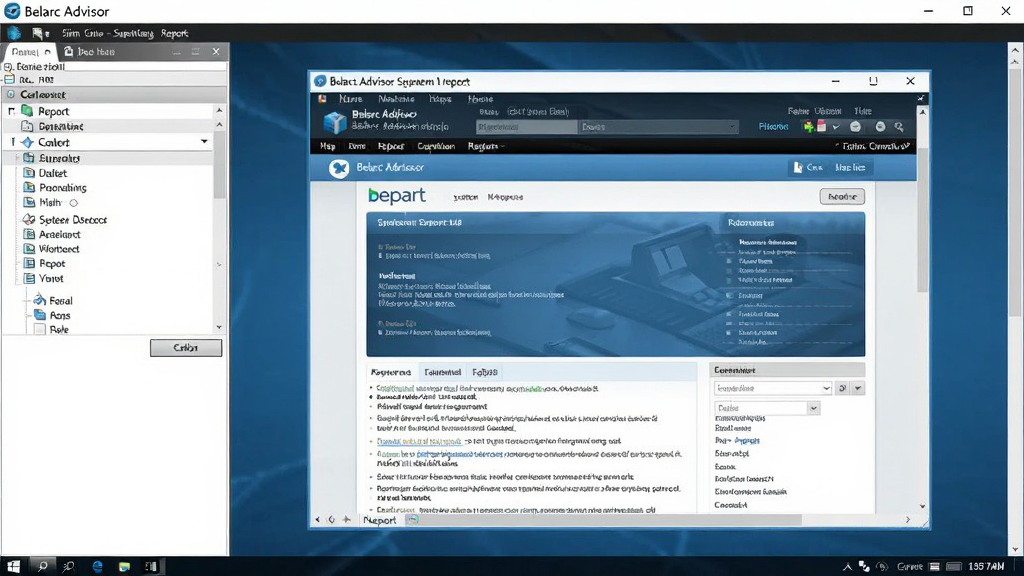Click the plus arrow icon left of Report tab

[x=347, y=520]
